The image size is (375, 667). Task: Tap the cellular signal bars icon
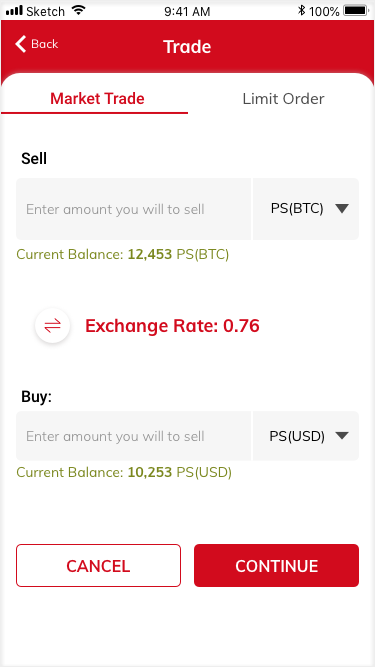[x=14, y=11]
